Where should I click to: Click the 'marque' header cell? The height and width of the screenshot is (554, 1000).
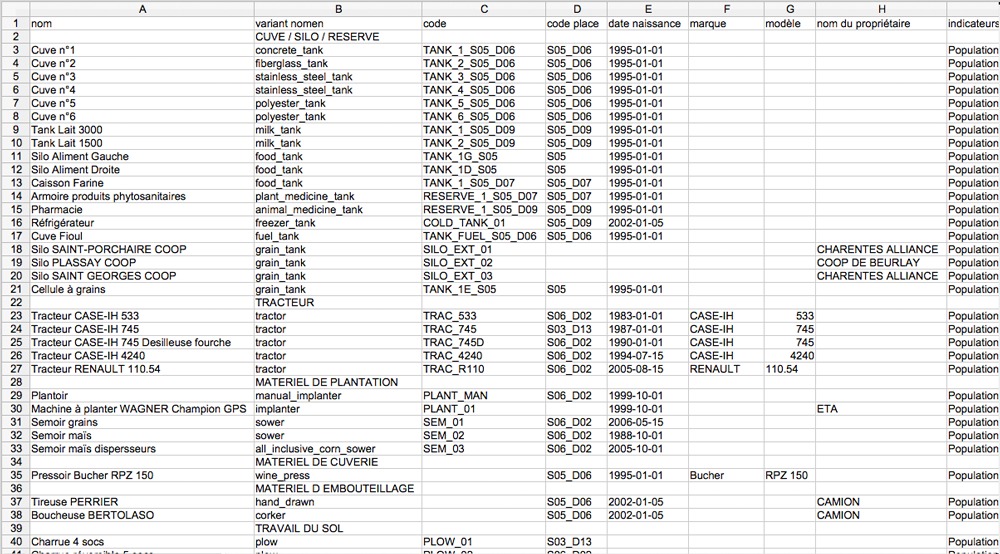pos(726,24)
